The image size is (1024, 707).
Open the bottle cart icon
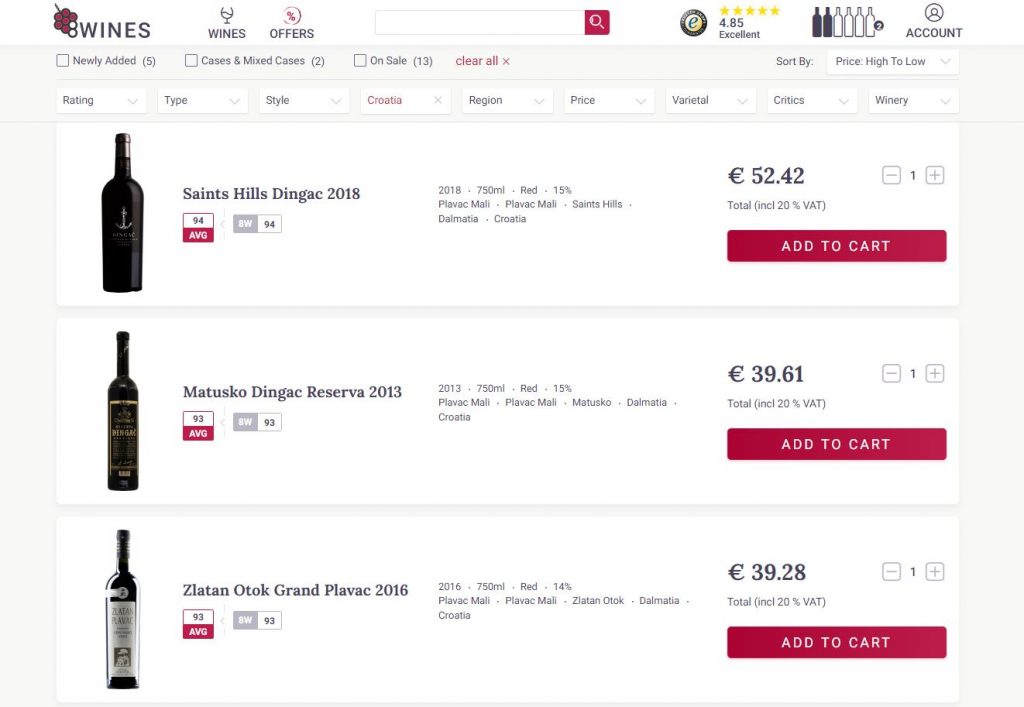click(x=847, y=22)
